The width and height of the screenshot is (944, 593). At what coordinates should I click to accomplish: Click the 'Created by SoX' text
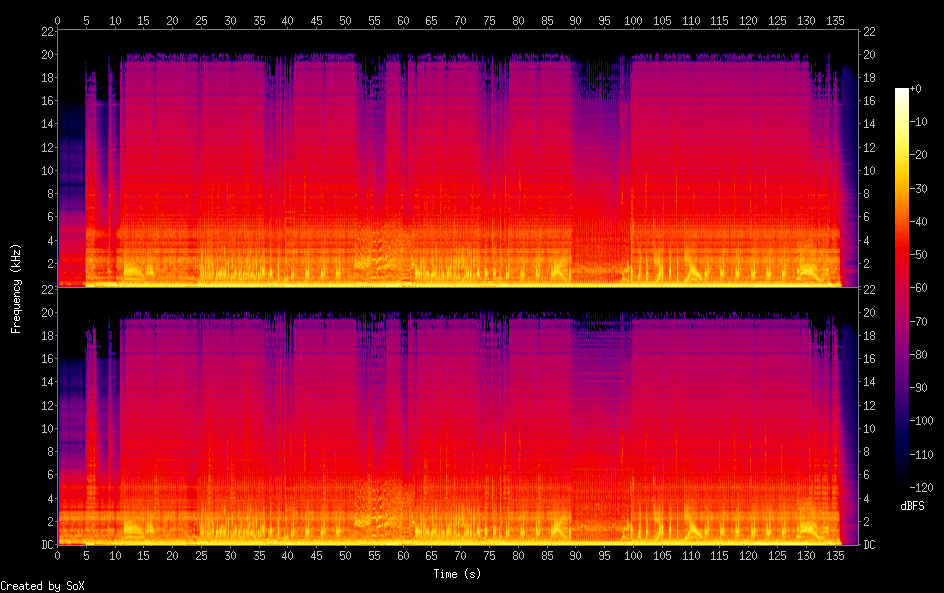[42, 586]
